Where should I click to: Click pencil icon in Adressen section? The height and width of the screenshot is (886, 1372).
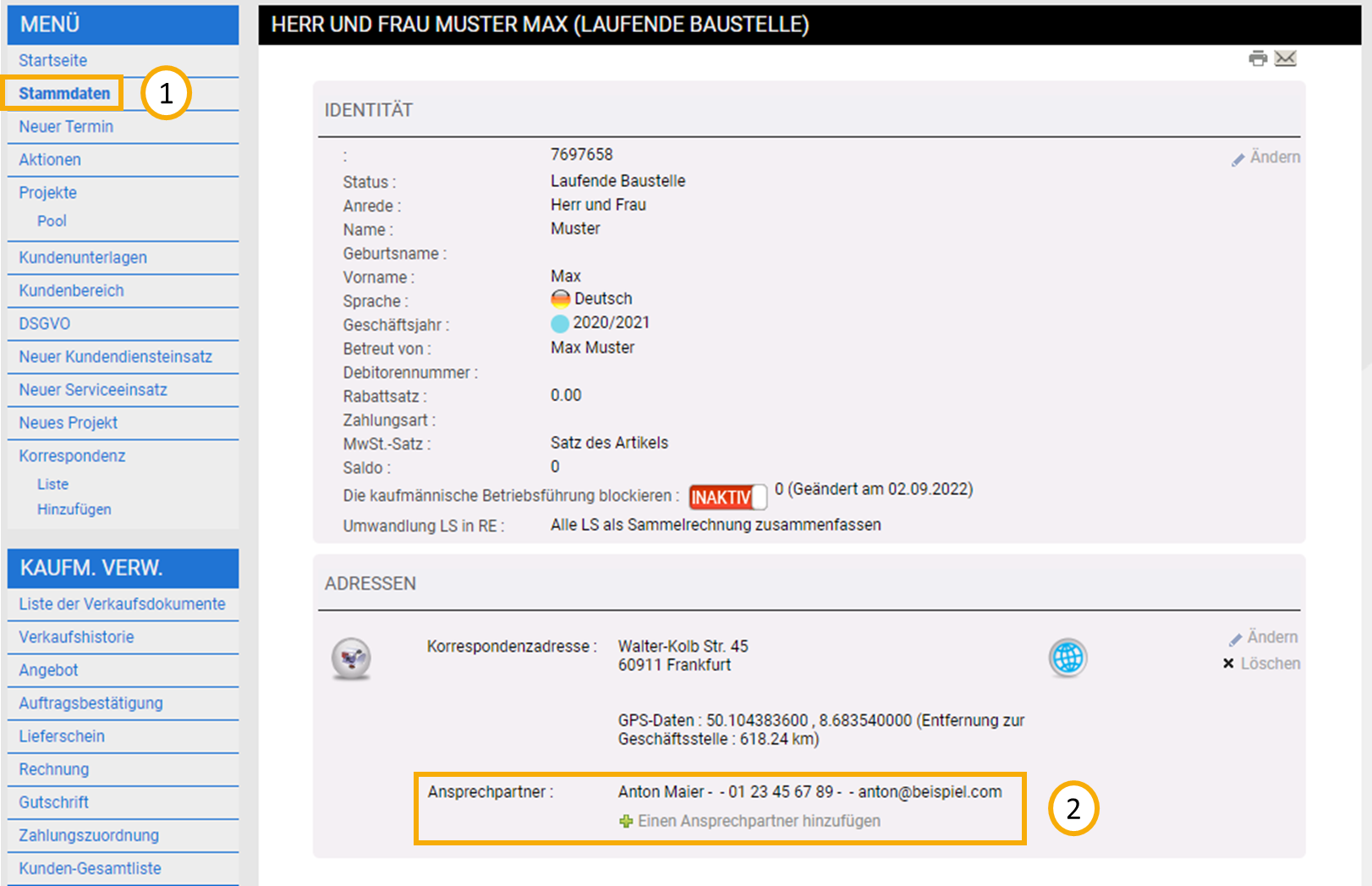pos(1235,639)
